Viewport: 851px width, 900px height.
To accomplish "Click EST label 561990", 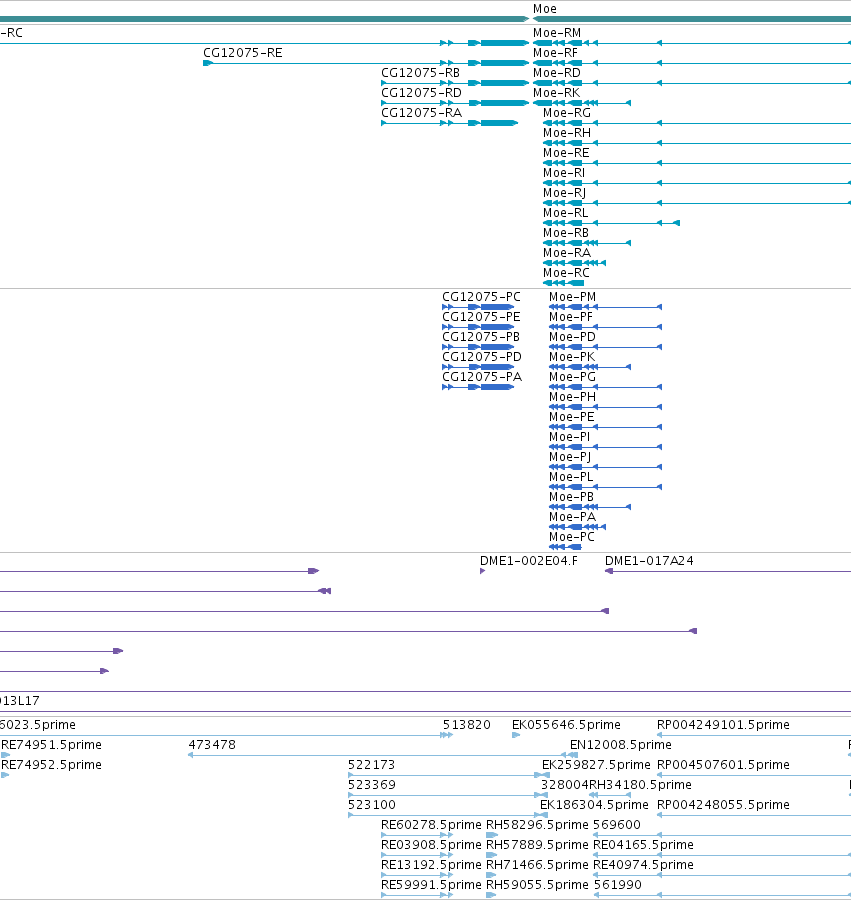I will point(617,886).
